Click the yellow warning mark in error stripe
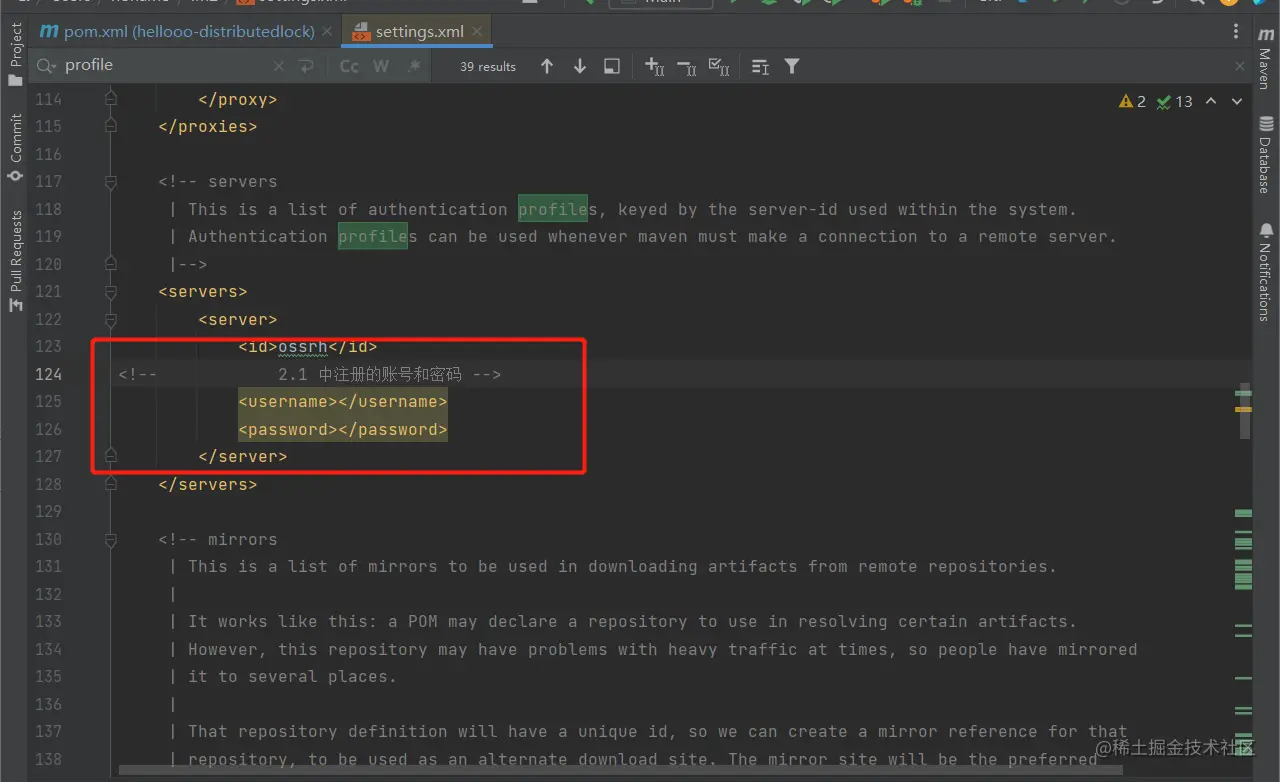 1243,409
